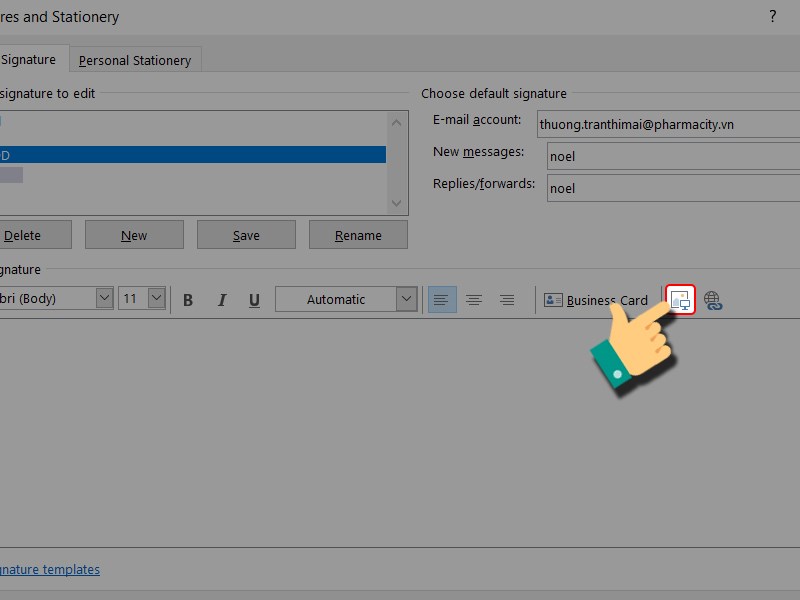
Task: Open the Help question mark
Action: [772, 16]
